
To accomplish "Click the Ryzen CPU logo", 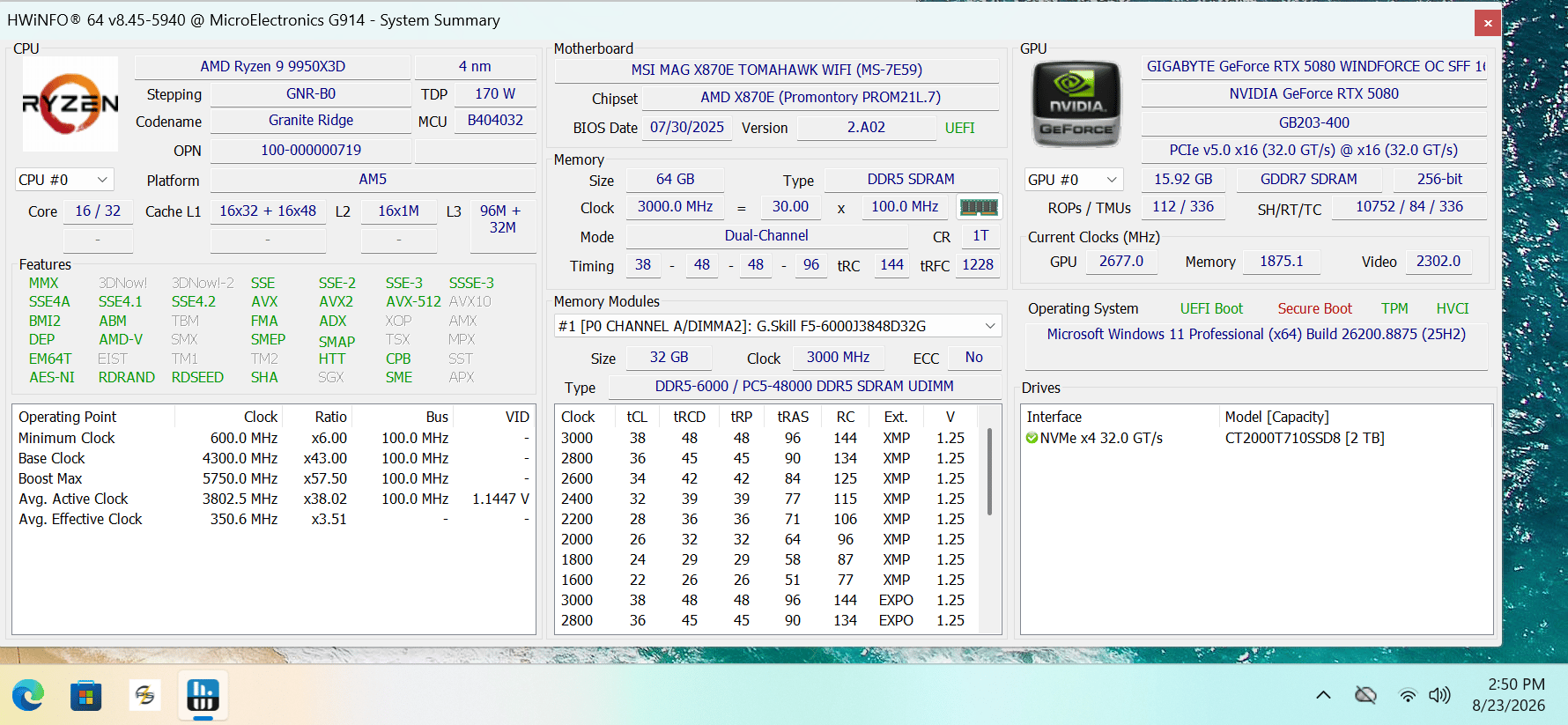I will pyautogui.click(x=70, y=104).
